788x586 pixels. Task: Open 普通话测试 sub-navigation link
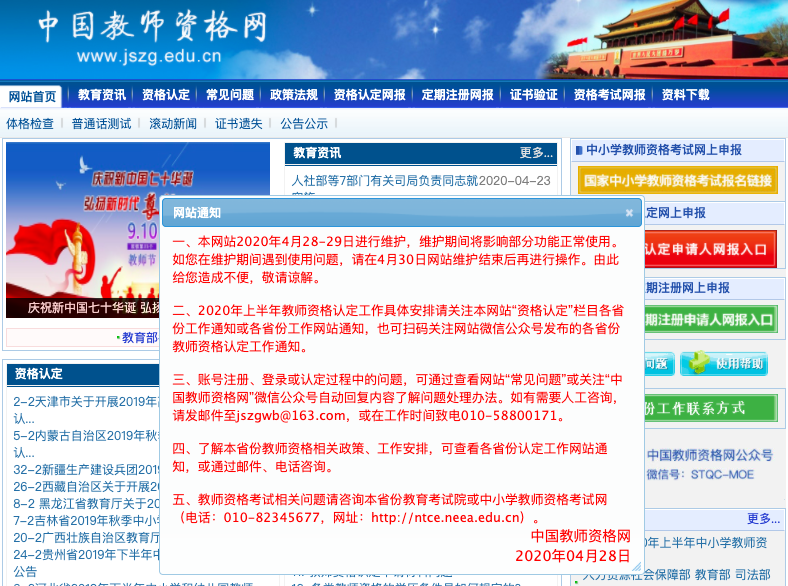[x=102, y=124]
